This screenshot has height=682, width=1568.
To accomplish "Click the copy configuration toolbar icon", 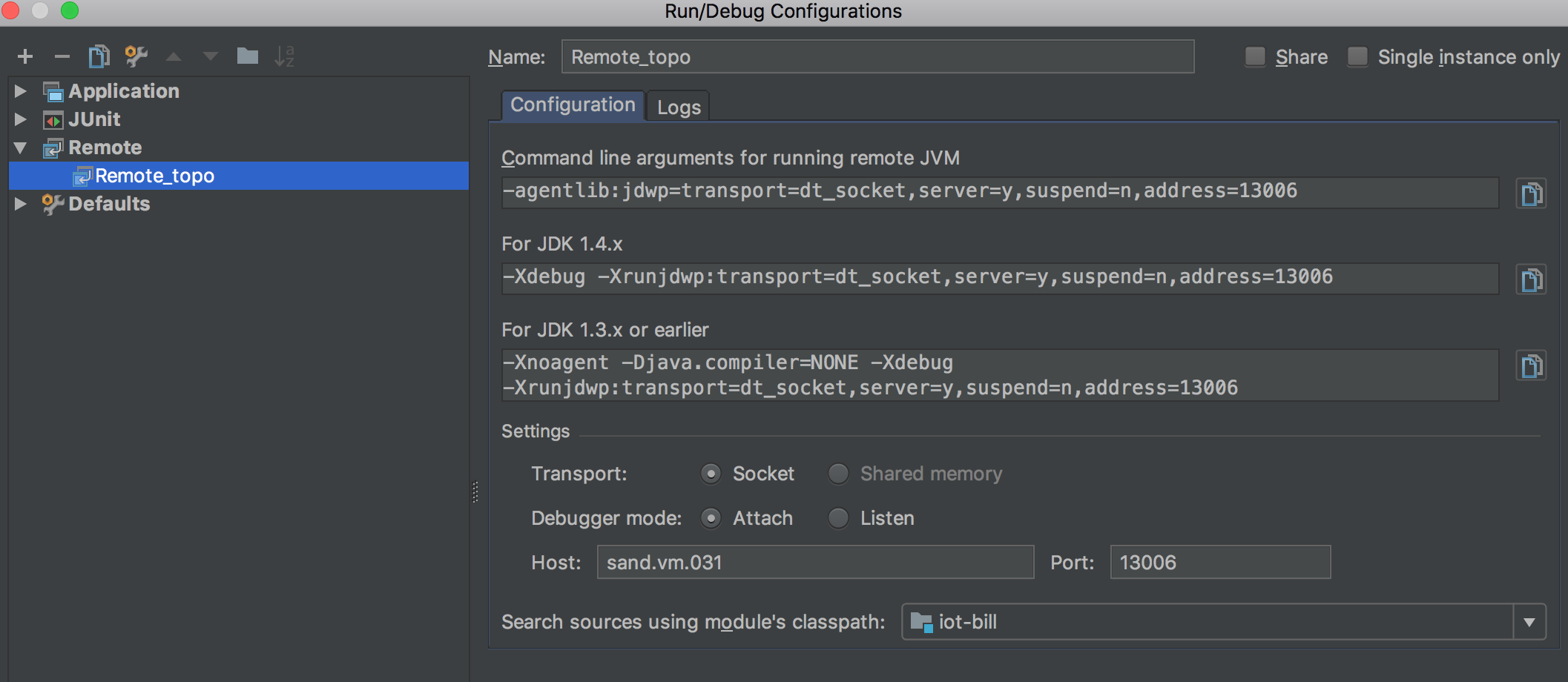I will (99, 56).
